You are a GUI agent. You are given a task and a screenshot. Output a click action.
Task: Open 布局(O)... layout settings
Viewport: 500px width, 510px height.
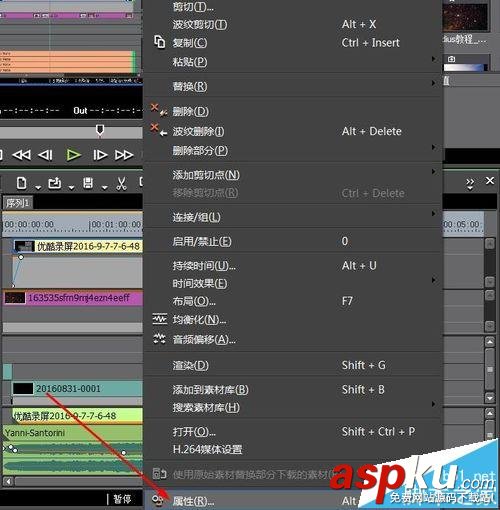[293, 301]
